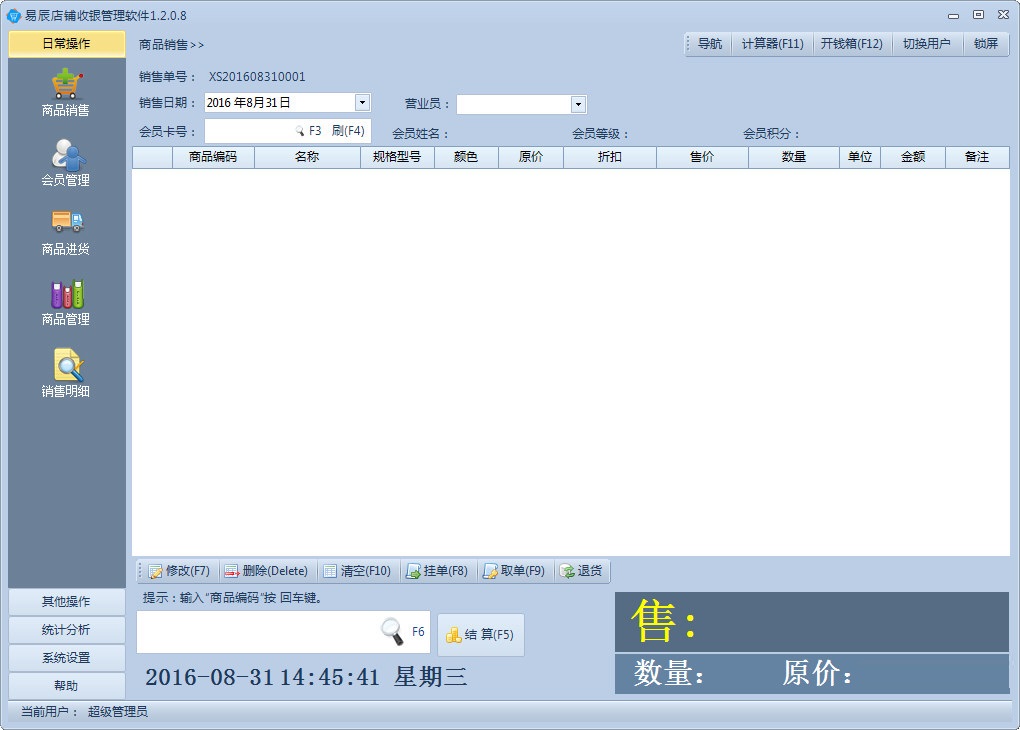Open 商品进货 purchase module
This screenshot has height=730, width=1020.
point(66,232)
